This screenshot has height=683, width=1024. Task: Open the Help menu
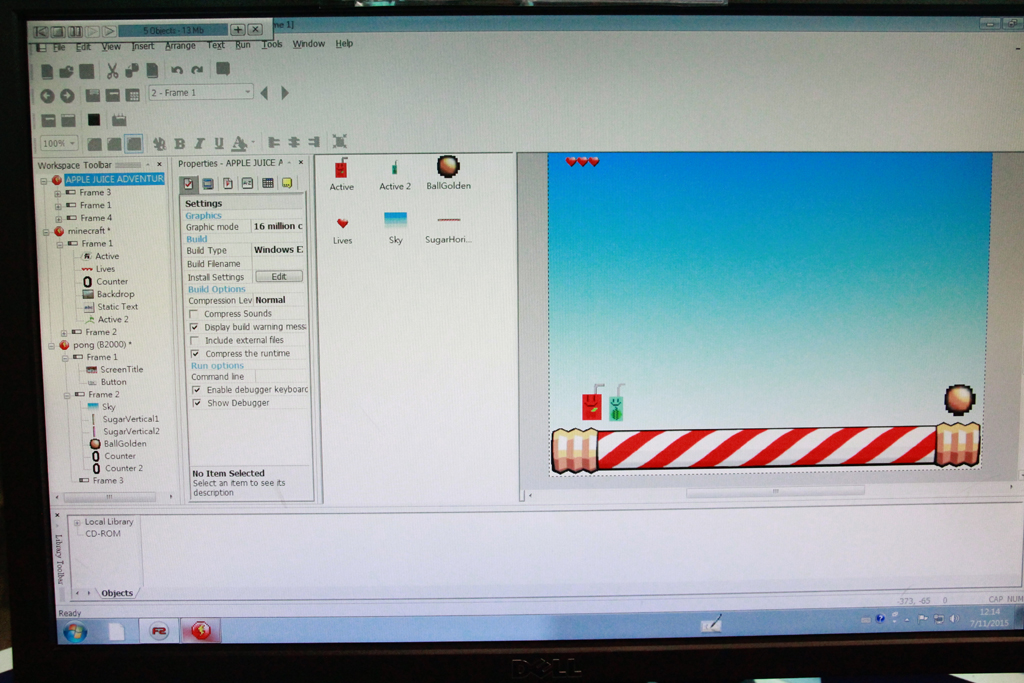344,44
